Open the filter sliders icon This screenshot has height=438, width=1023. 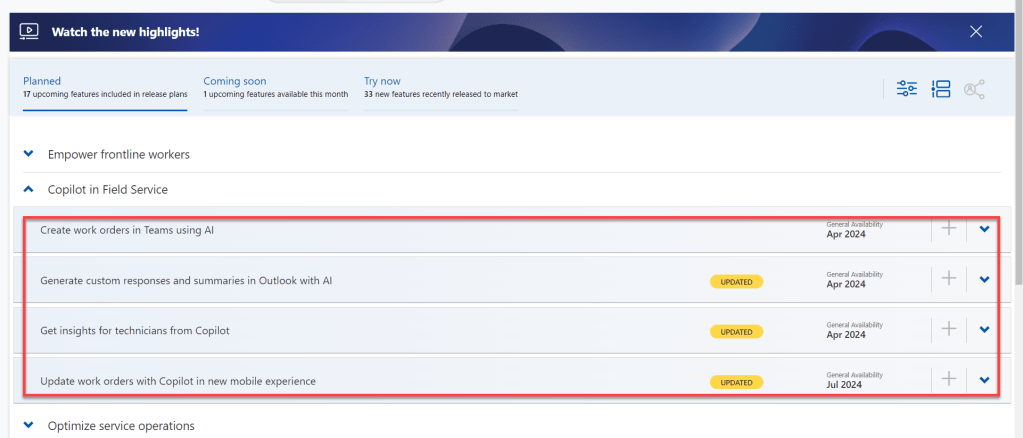907,89
